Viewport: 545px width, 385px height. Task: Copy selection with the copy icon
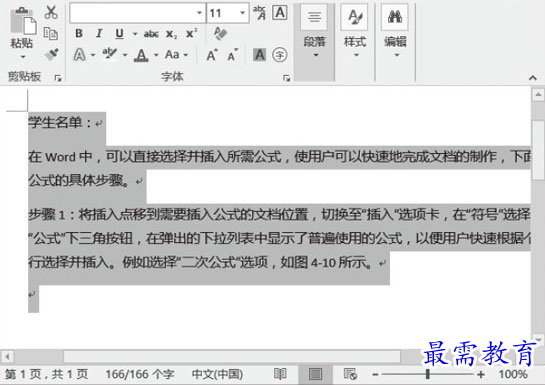[x=51, y=34]
